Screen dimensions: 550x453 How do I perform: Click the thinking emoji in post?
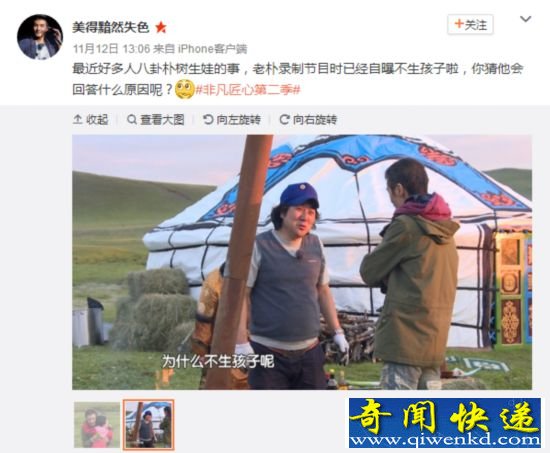(185, 89)
